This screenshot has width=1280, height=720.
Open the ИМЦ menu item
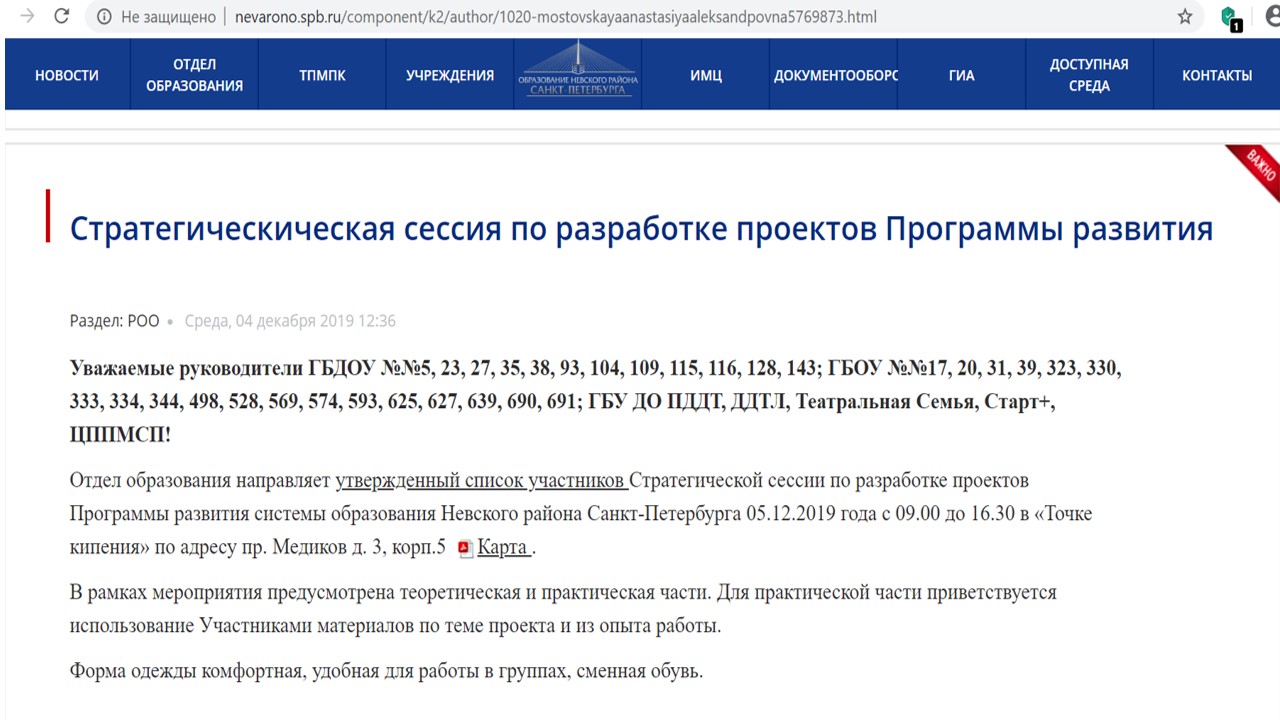705,75
